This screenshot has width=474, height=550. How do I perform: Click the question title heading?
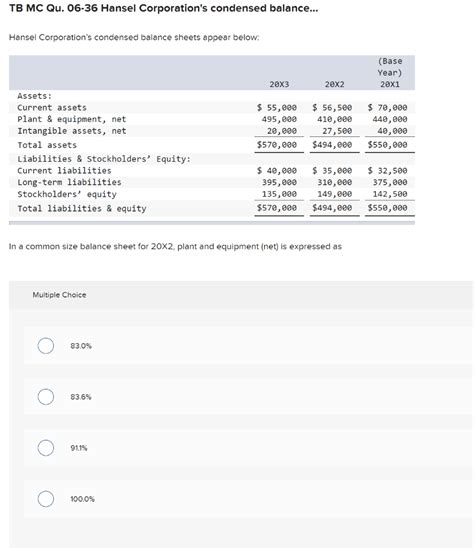163,8
